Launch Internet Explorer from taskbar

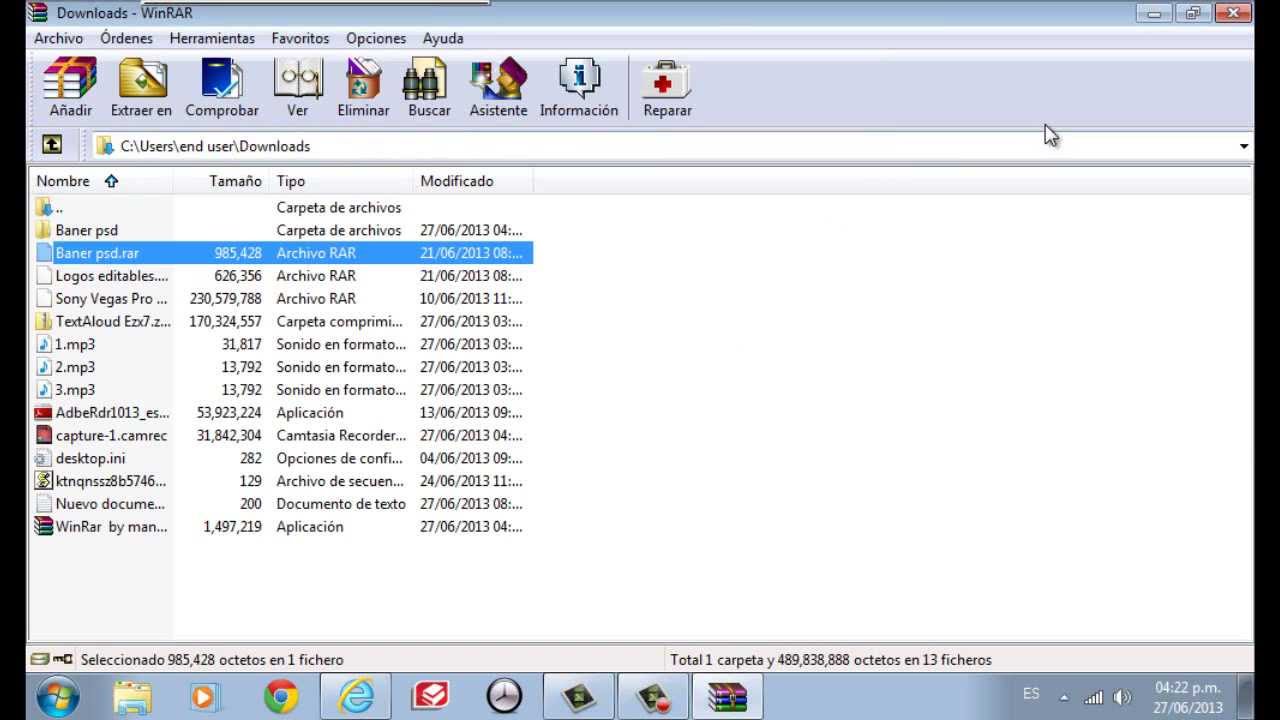point(355,696)
